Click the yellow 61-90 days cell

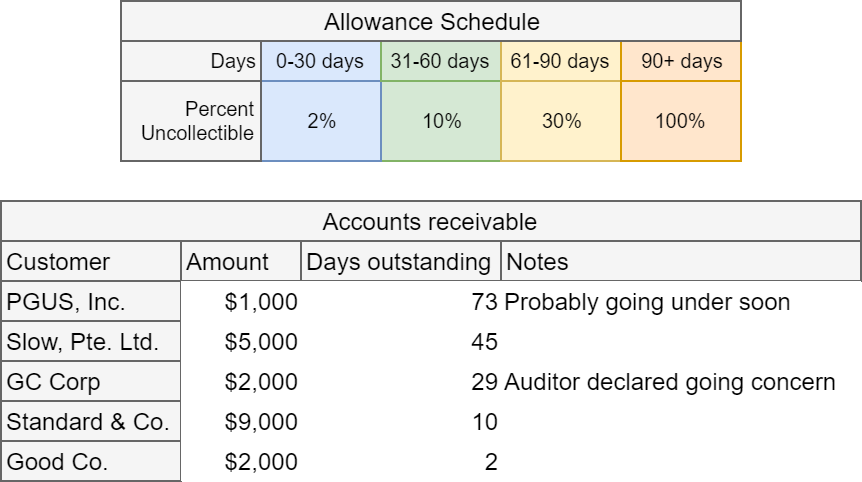click(560, 61)
